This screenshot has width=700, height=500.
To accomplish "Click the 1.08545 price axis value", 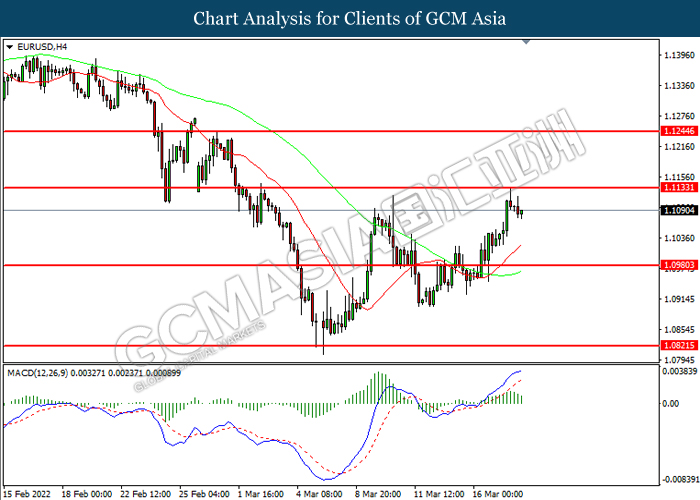I will 679,329.
